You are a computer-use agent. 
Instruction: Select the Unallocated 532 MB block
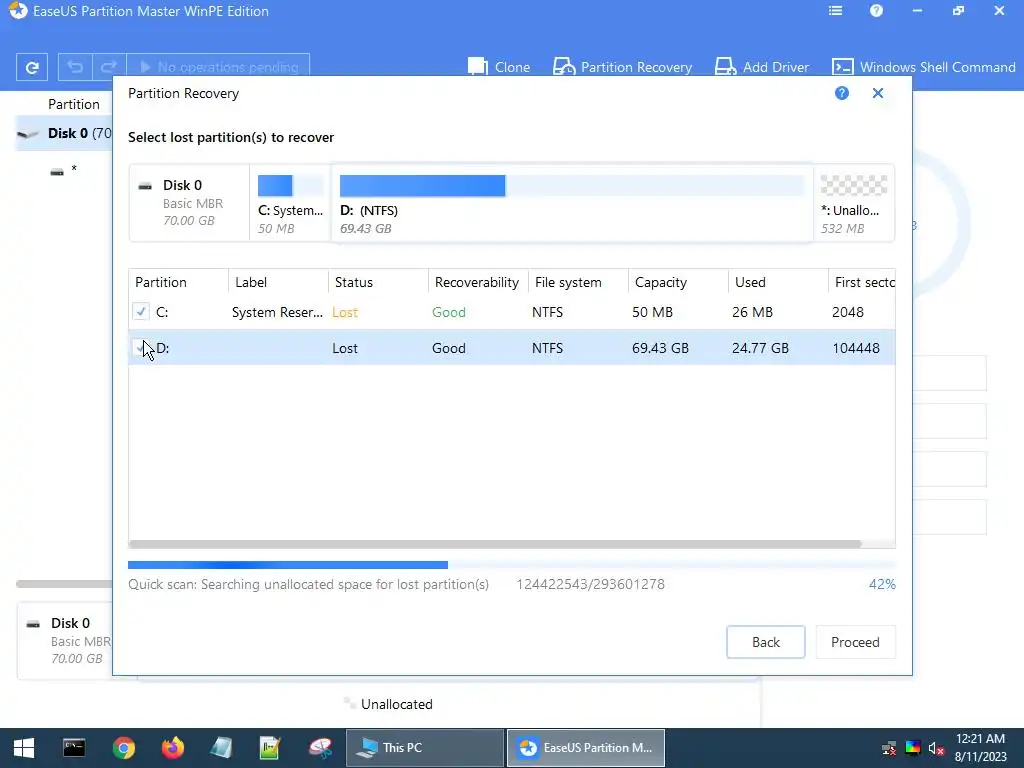(x=854, y=203)
